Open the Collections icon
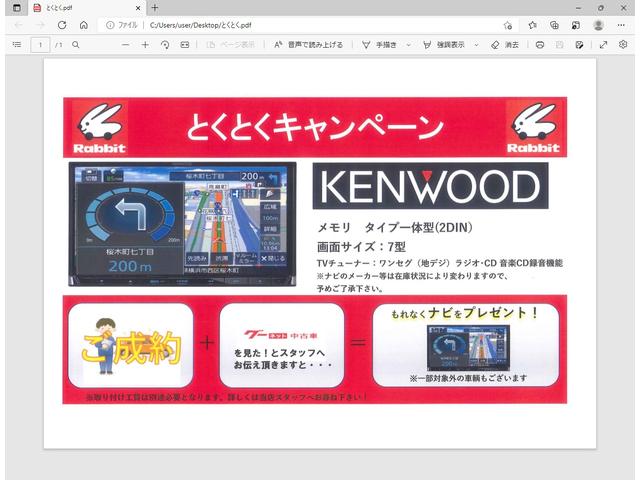The width and height of the screenshot is (640, 480). [554, 25]
